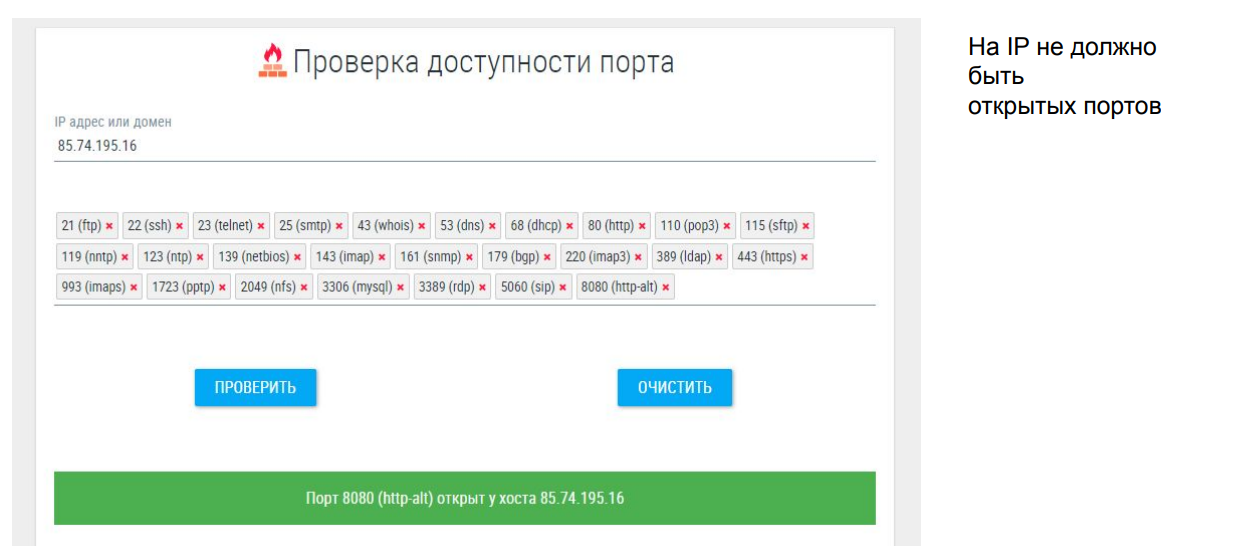Delete the 3389 (rdp) port chip

(x=482, y=288)
